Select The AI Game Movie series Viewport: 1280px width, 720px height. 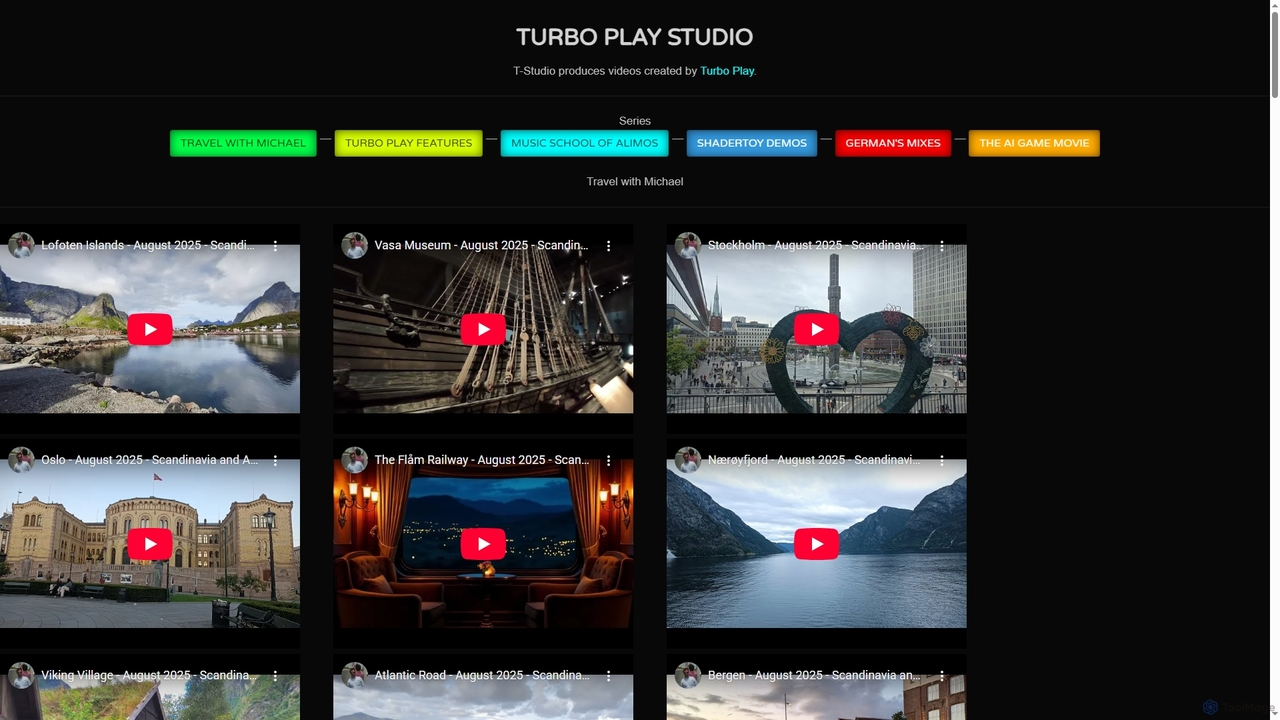click(x=1034, y=143)
